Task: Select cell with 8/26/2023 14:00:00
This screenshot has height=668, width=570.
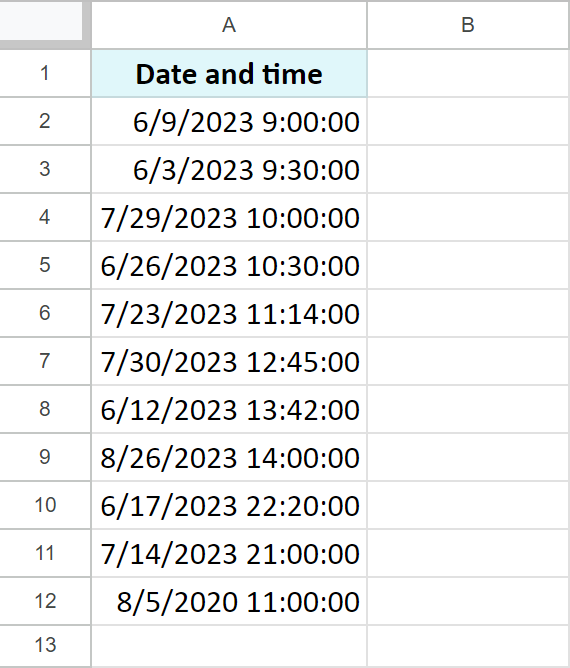Action: click(x=229, y=457)
